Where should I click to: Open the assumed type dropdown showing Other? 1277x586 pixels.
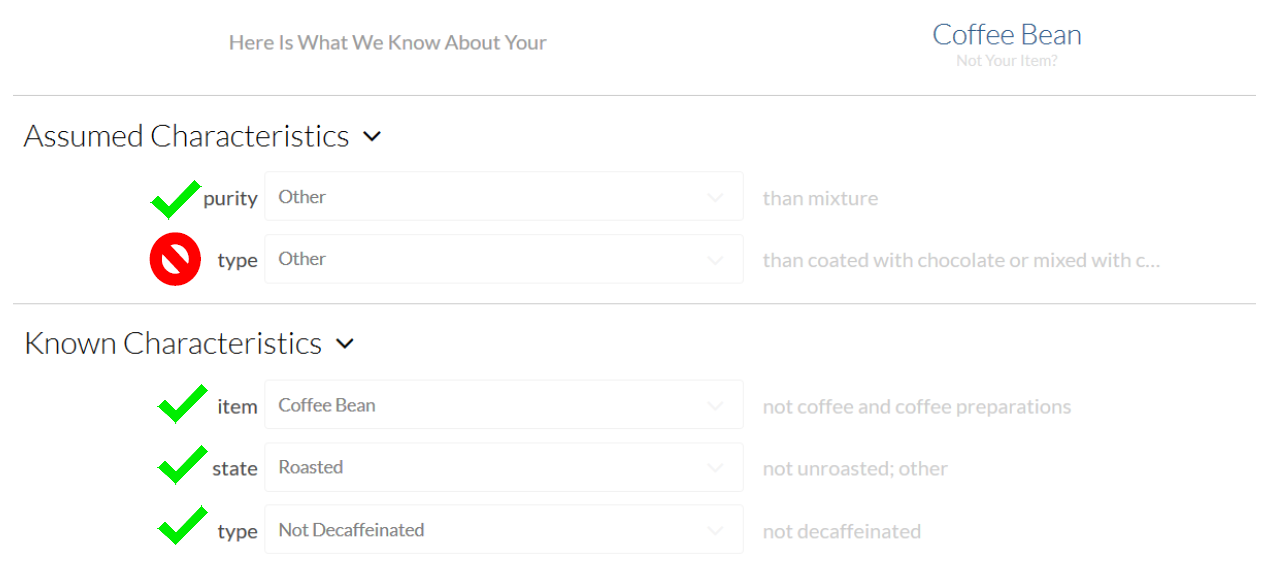[504, 259]
